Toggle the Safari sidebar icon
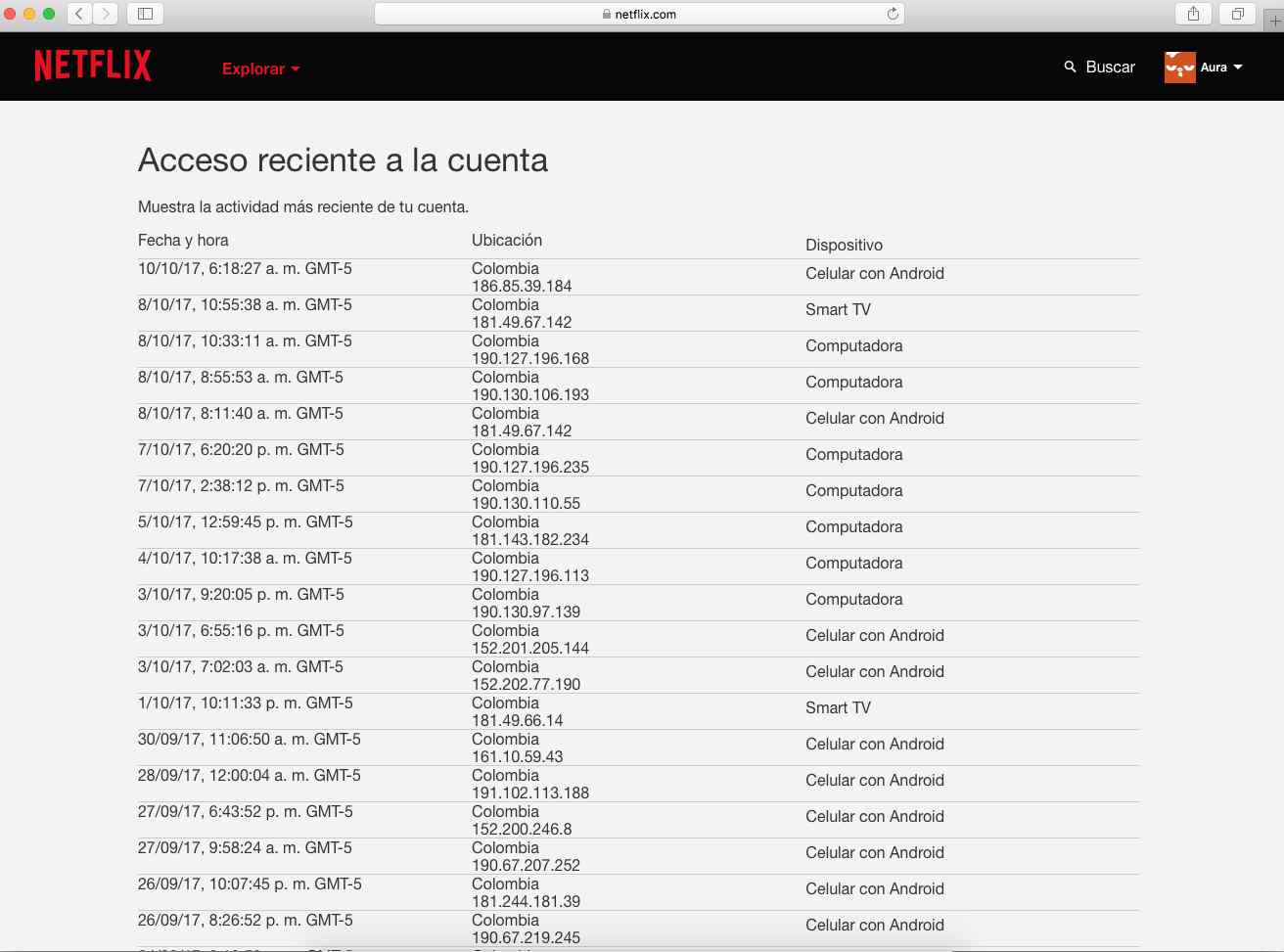Image resolution: width=1284 pixels, height=952 pixels. (x=147, y=14)
